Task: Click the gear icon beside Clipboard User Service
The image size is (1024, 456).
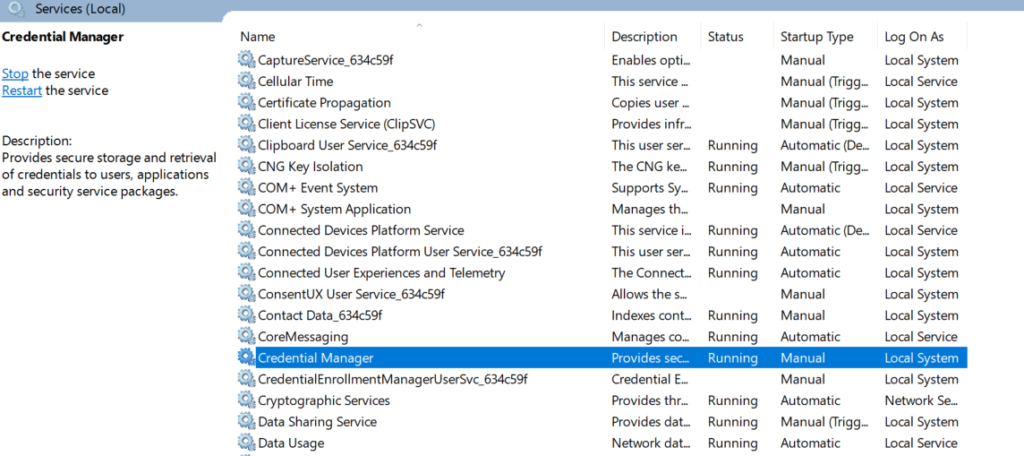Action: tap(246, 145)
